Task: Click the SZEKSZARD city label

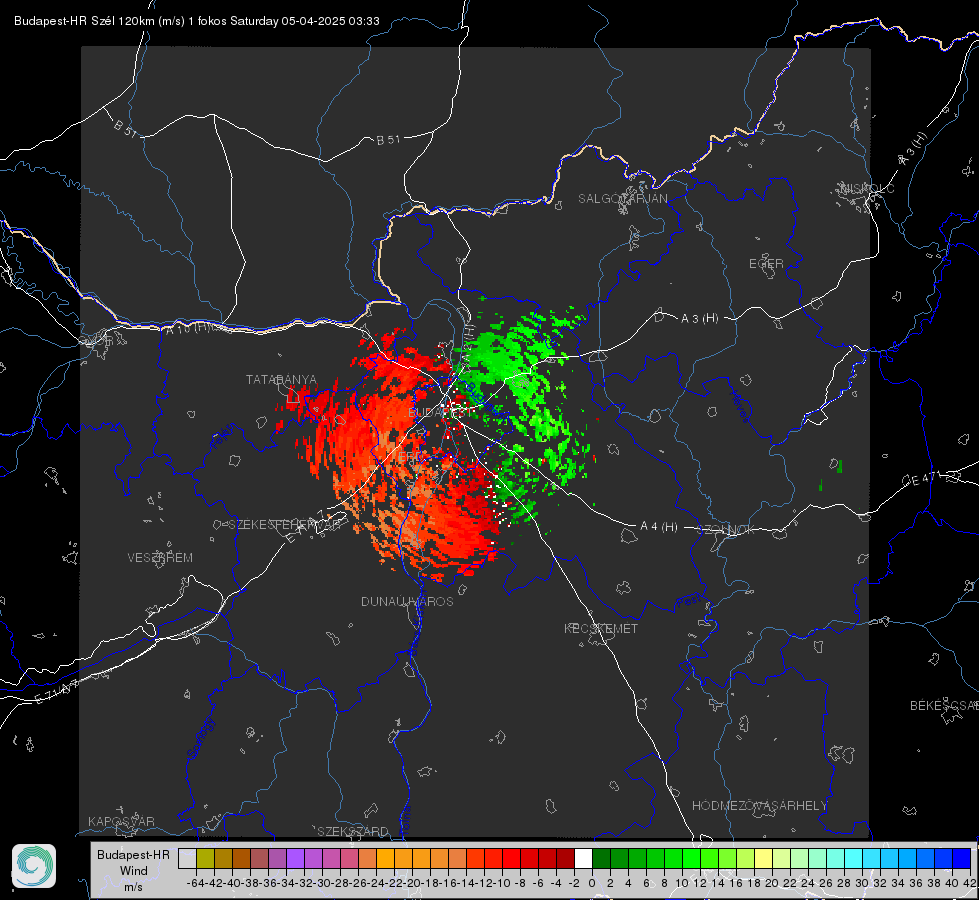Action: [353, 831]
